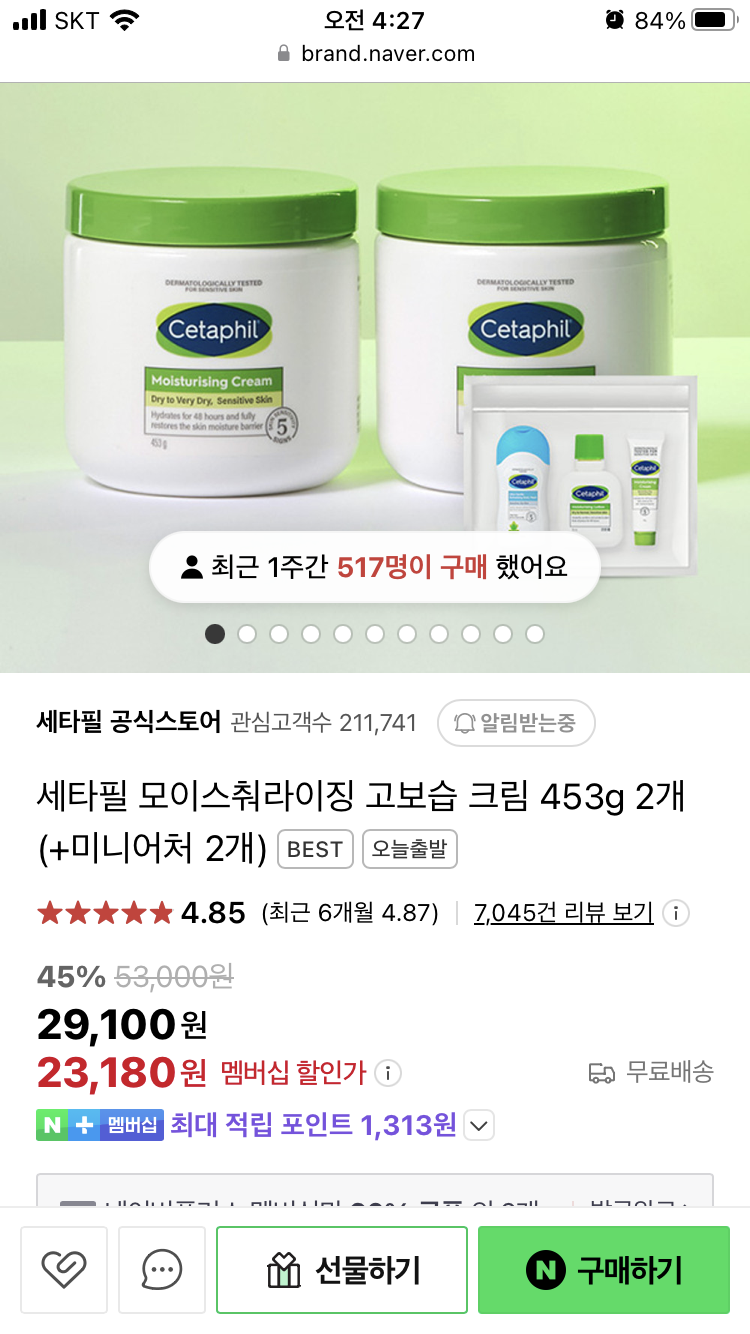Screen dimensions: 750x1334
Task: Open the chat inquiry speech bubble icon
Action: (162, 1270)
